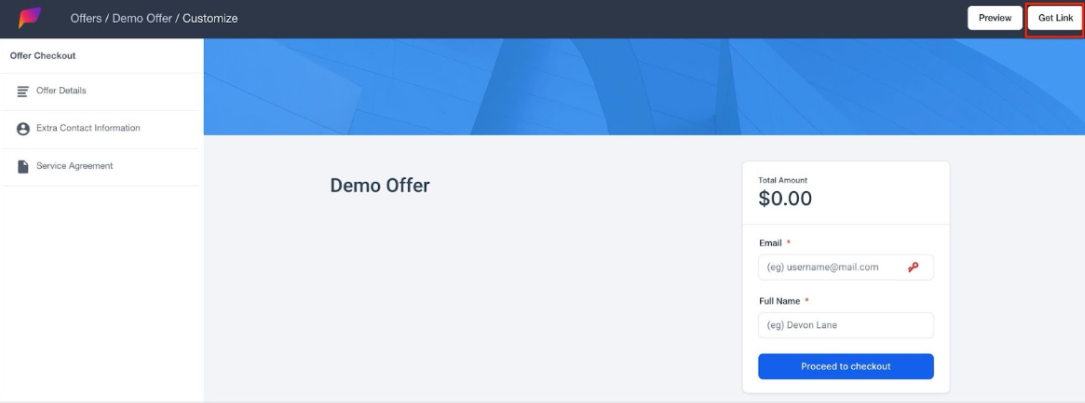
Task: Open the Offer Details sidebar section
Action: point(61,91)
